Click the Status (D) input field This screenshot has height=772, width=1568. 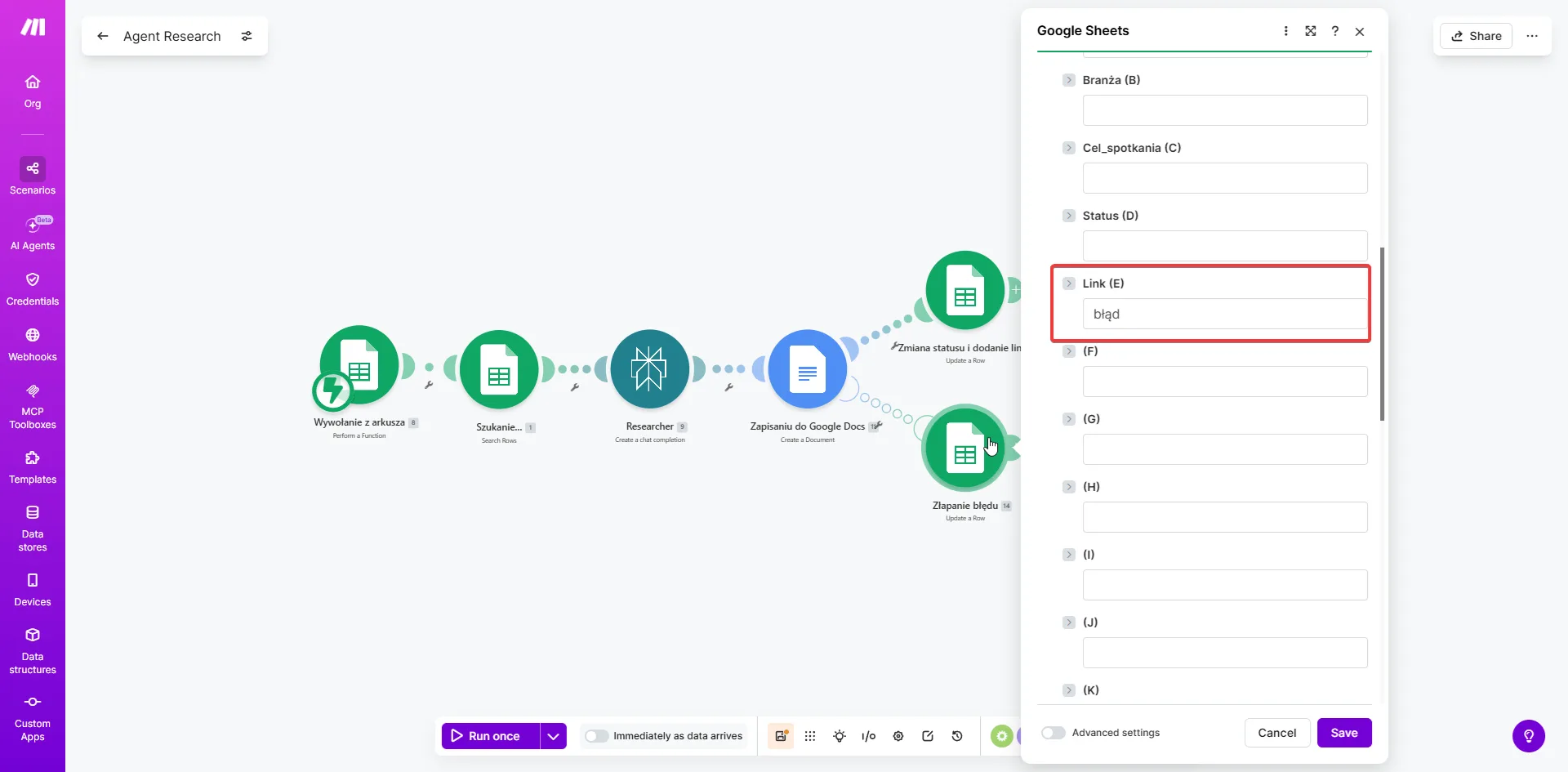(1225, 246)
